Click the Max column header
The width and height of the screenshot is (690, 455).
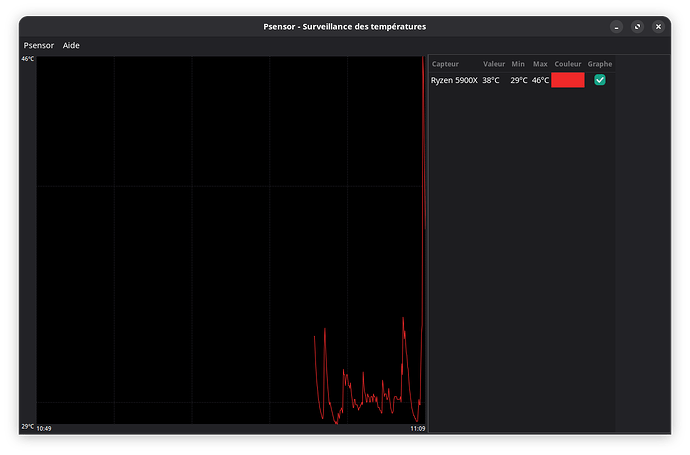click(x=540, y=64)
